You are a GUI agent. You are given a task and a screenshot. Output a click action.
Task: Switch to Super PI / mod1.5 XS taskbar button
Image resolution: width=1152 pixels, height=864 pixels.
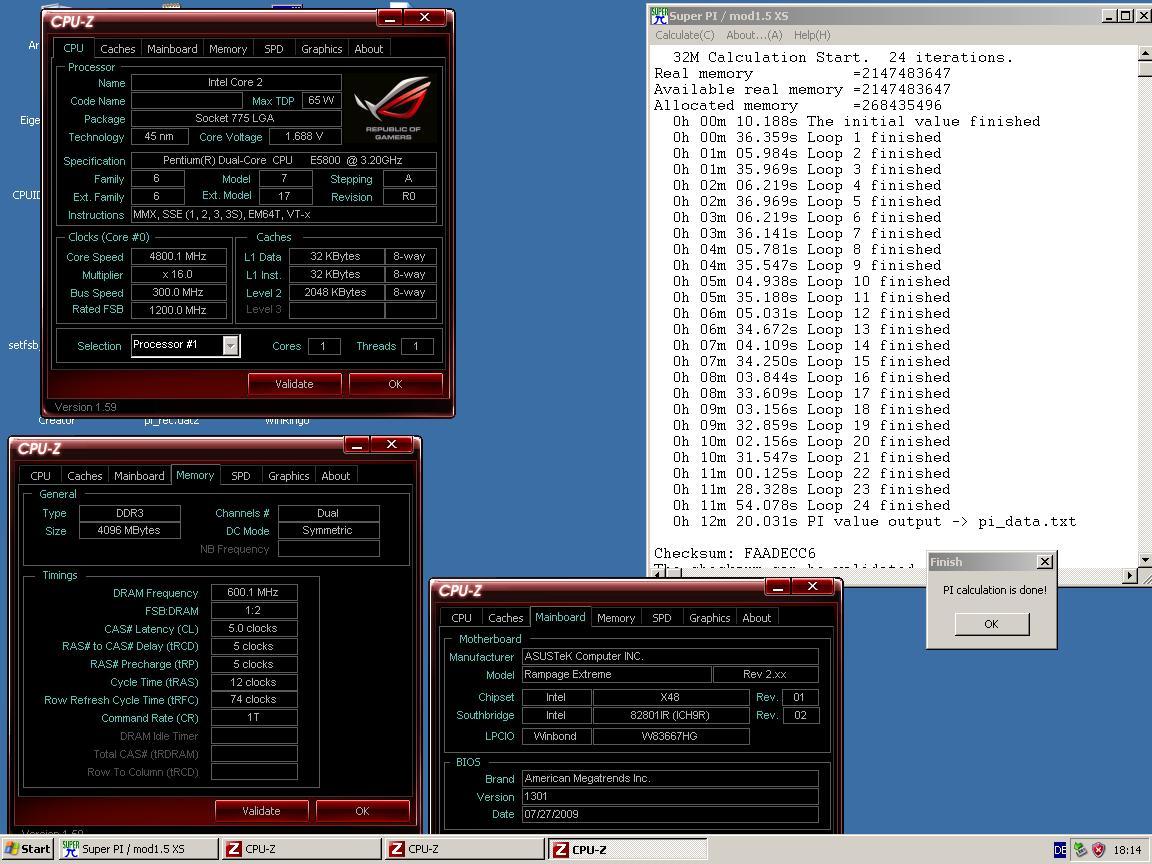(137, 849)
